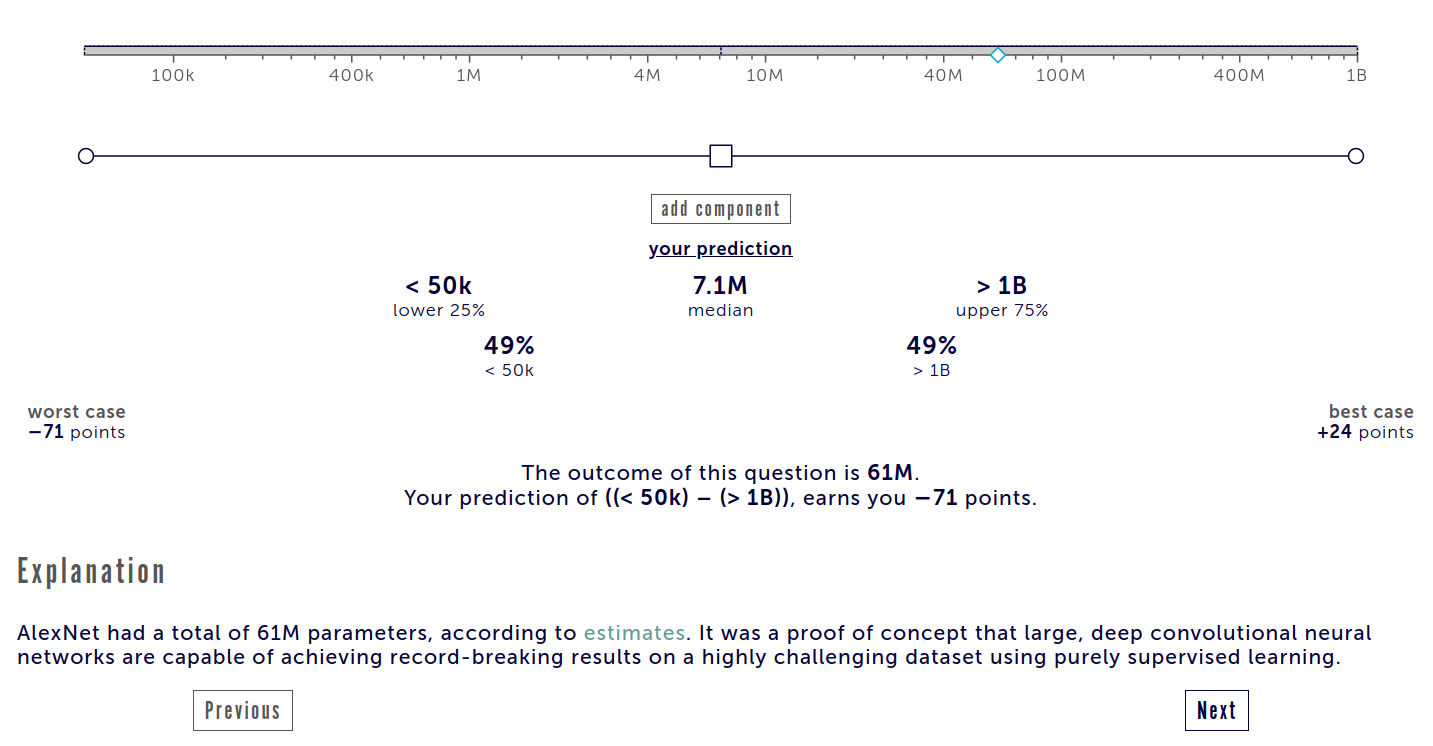This screenshot has width=1433, height=746.
Task: Click the 1M axis tick label
Action: [x=468, y=76]
